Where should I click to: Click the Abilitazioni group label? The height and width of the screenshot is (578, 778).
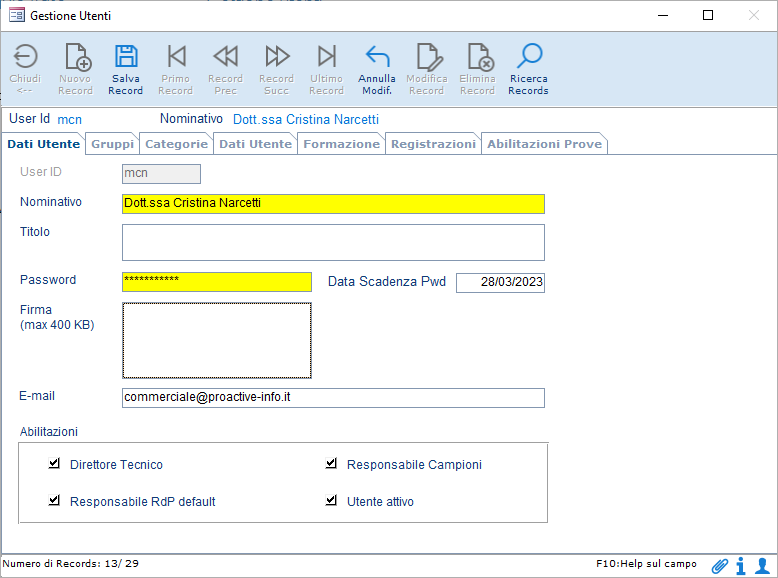click(49, 432)
